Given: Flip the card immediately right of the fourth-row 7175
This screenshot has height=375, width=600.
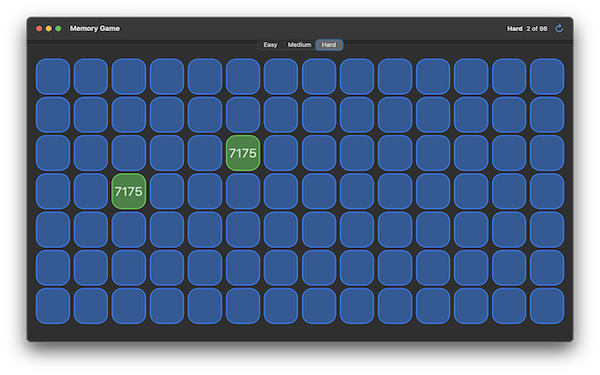Looking at the screenshot, I should 167,191.
